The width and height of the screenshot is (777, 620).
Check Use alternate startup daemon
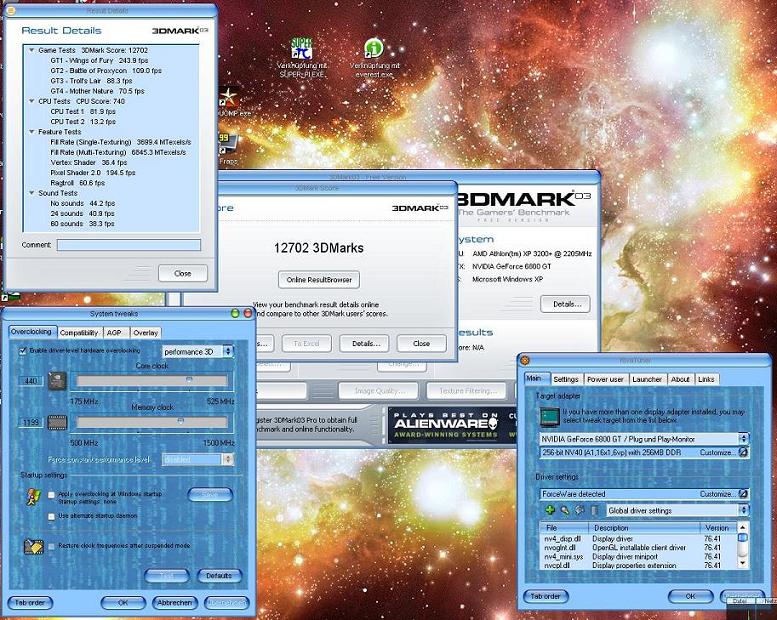coord(51,516)
